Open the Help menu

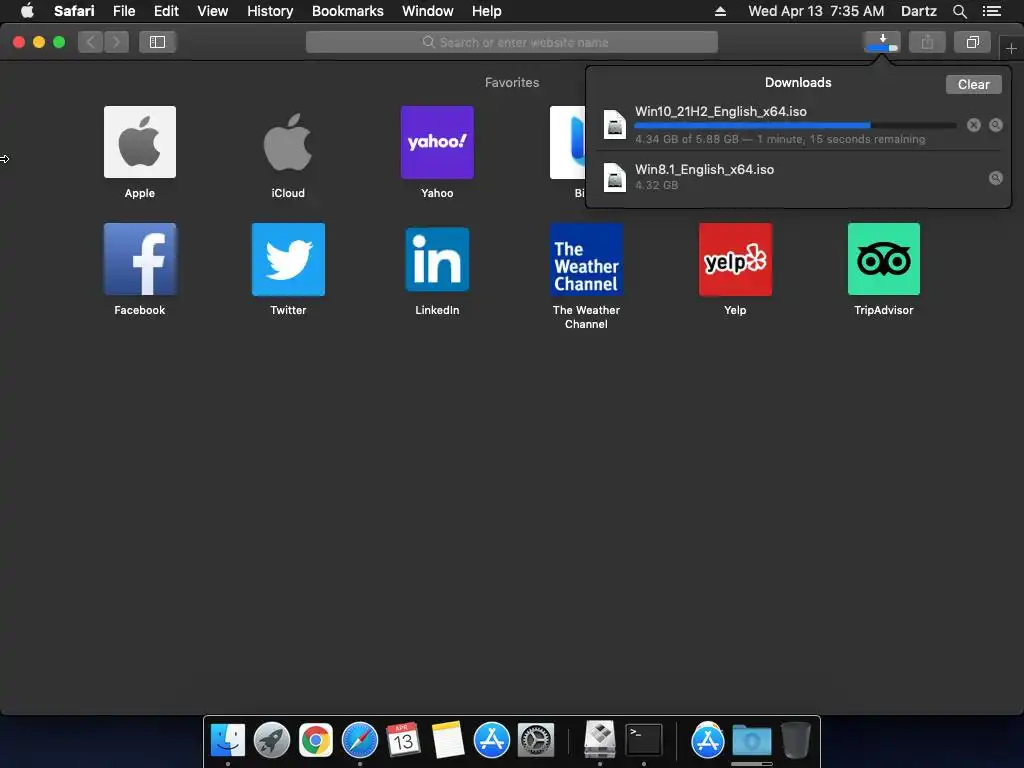point(487,11)
